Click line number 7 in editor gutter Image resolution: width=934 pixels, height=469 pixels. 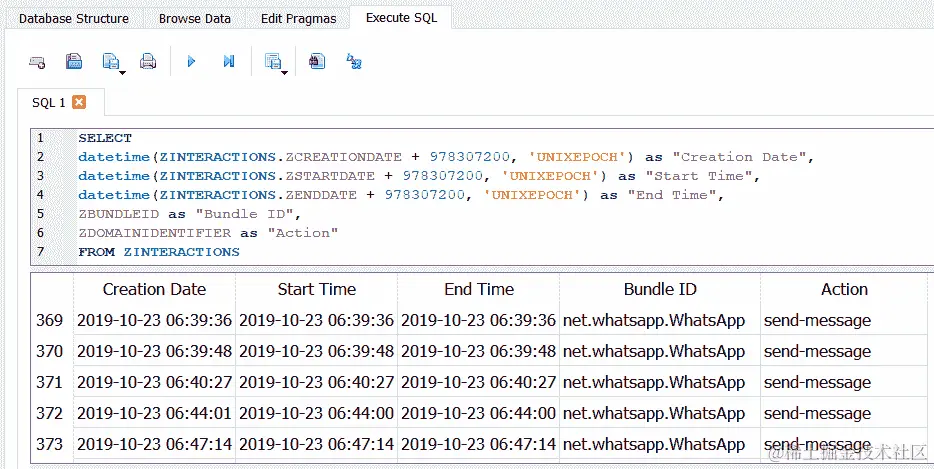click(40, 252)
